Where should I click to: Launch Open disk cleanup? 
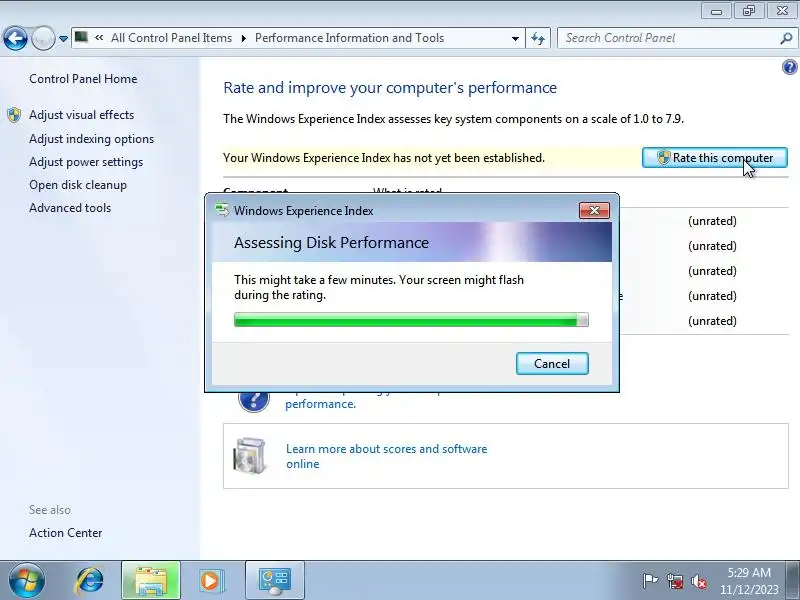(78, 185)
